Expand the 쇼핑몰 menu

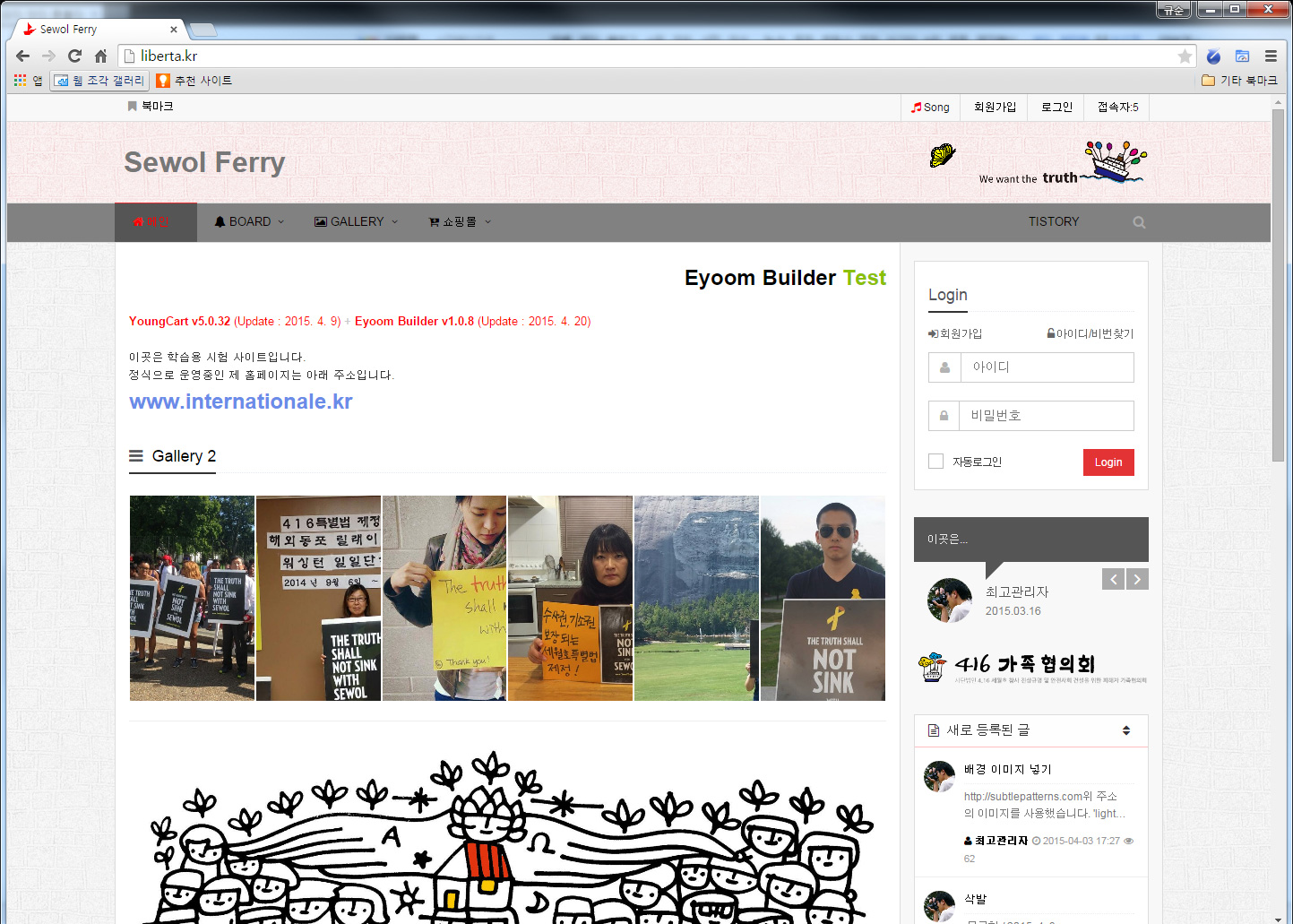460,222
